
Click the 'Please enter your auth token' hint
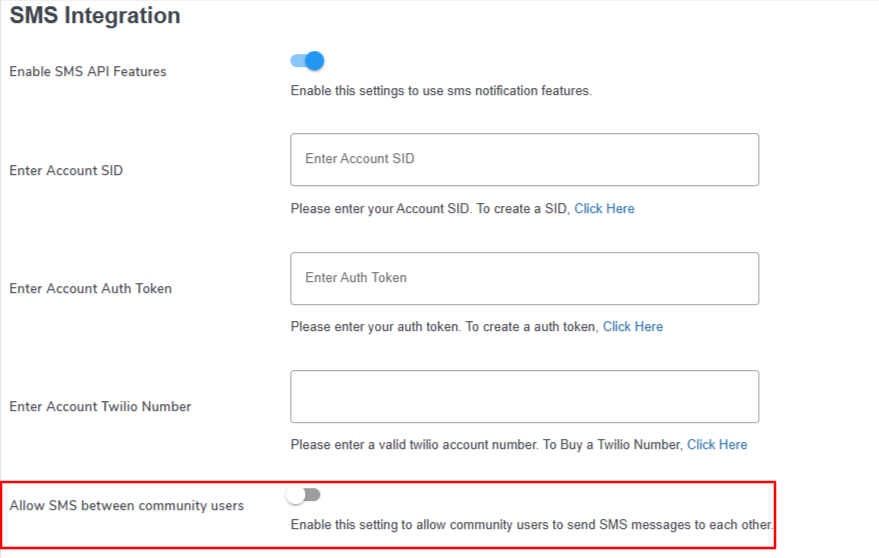coord(445,326)
